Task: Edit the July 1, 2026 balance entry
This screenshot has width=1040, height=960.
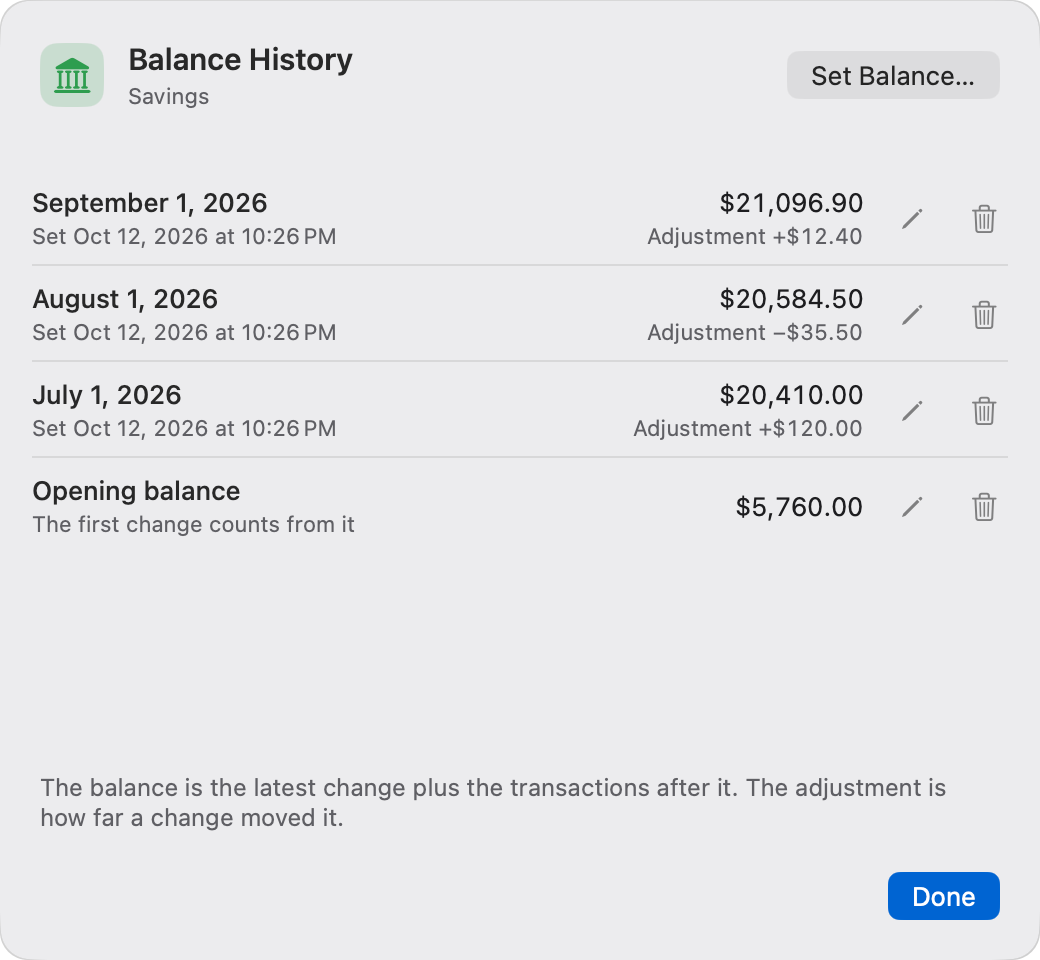Action: (x=913, y=411)
